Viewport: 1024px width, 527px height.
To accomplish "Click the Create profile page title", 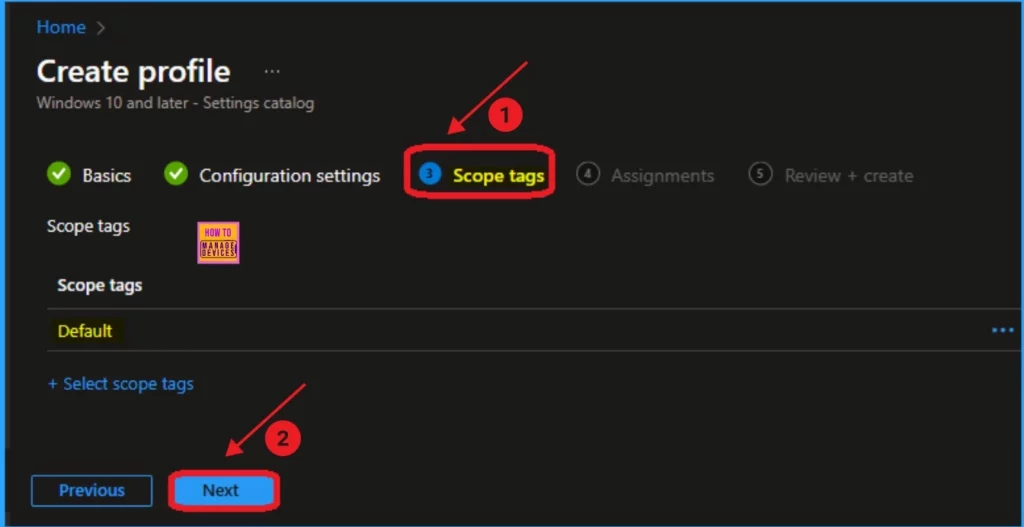I will coord(133,71).
